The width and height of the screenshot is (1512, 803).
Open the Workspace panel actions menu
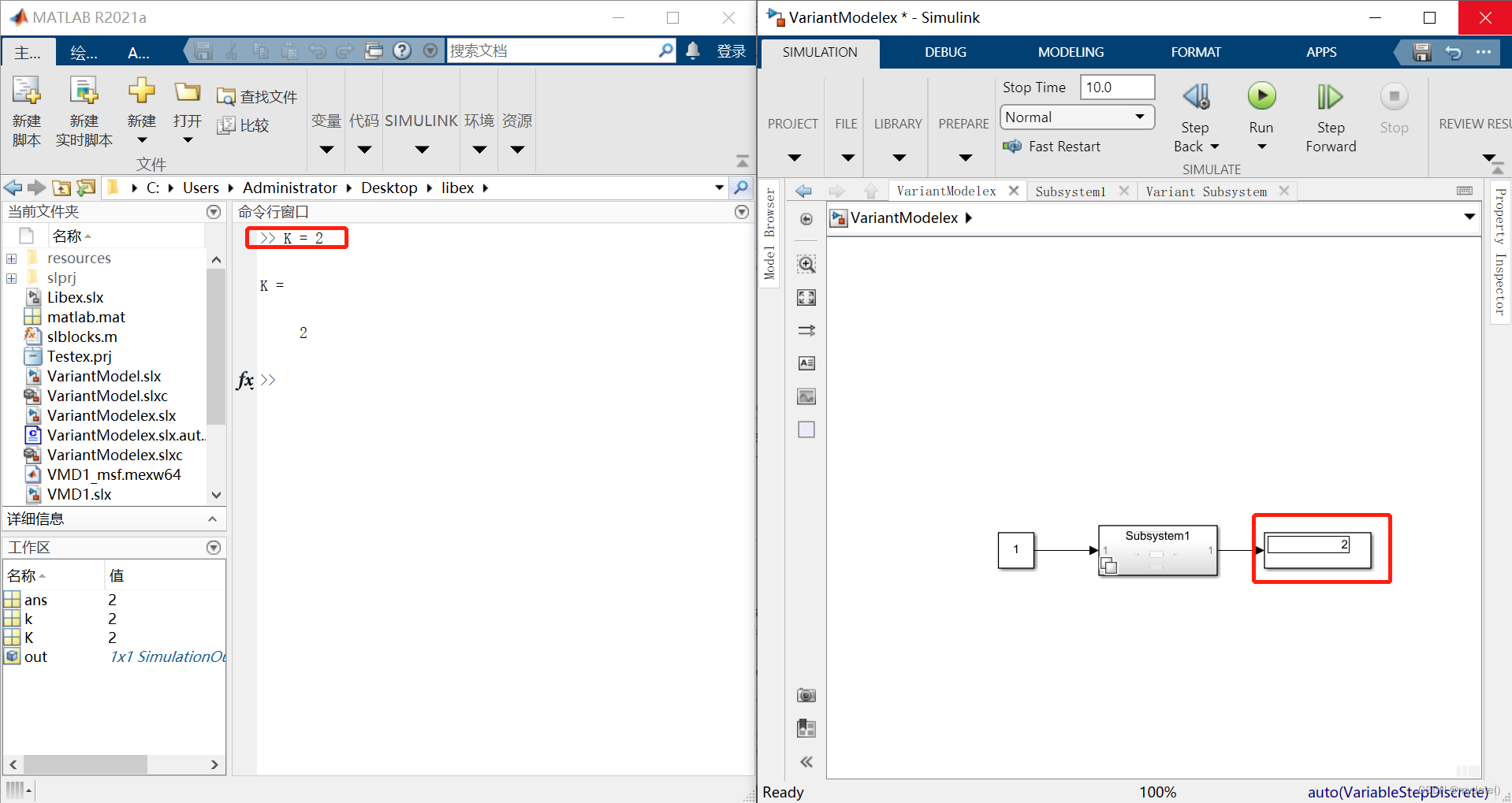(x=214, y=548)
